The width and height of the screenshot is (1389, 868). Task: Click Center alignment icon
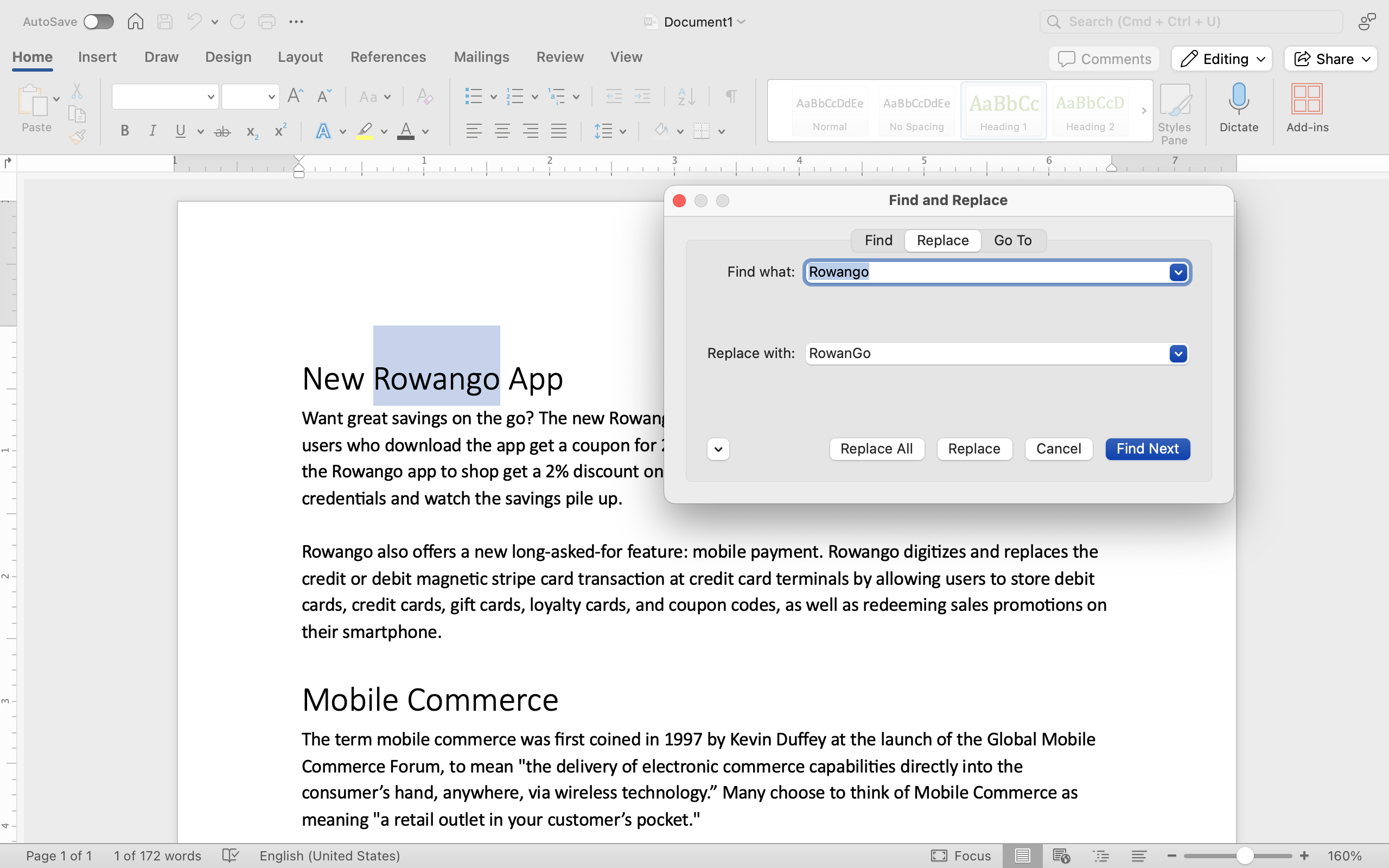[502, 131]
